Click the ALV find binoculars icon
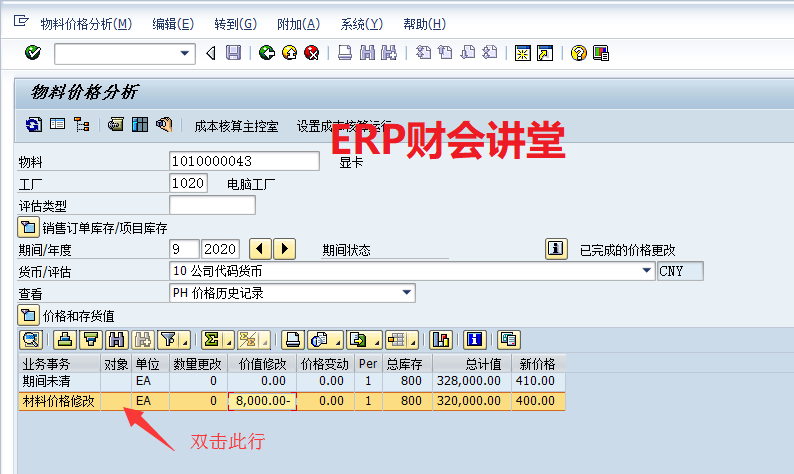The width and height of the screenshot is (794, 474). click(117, 339)
